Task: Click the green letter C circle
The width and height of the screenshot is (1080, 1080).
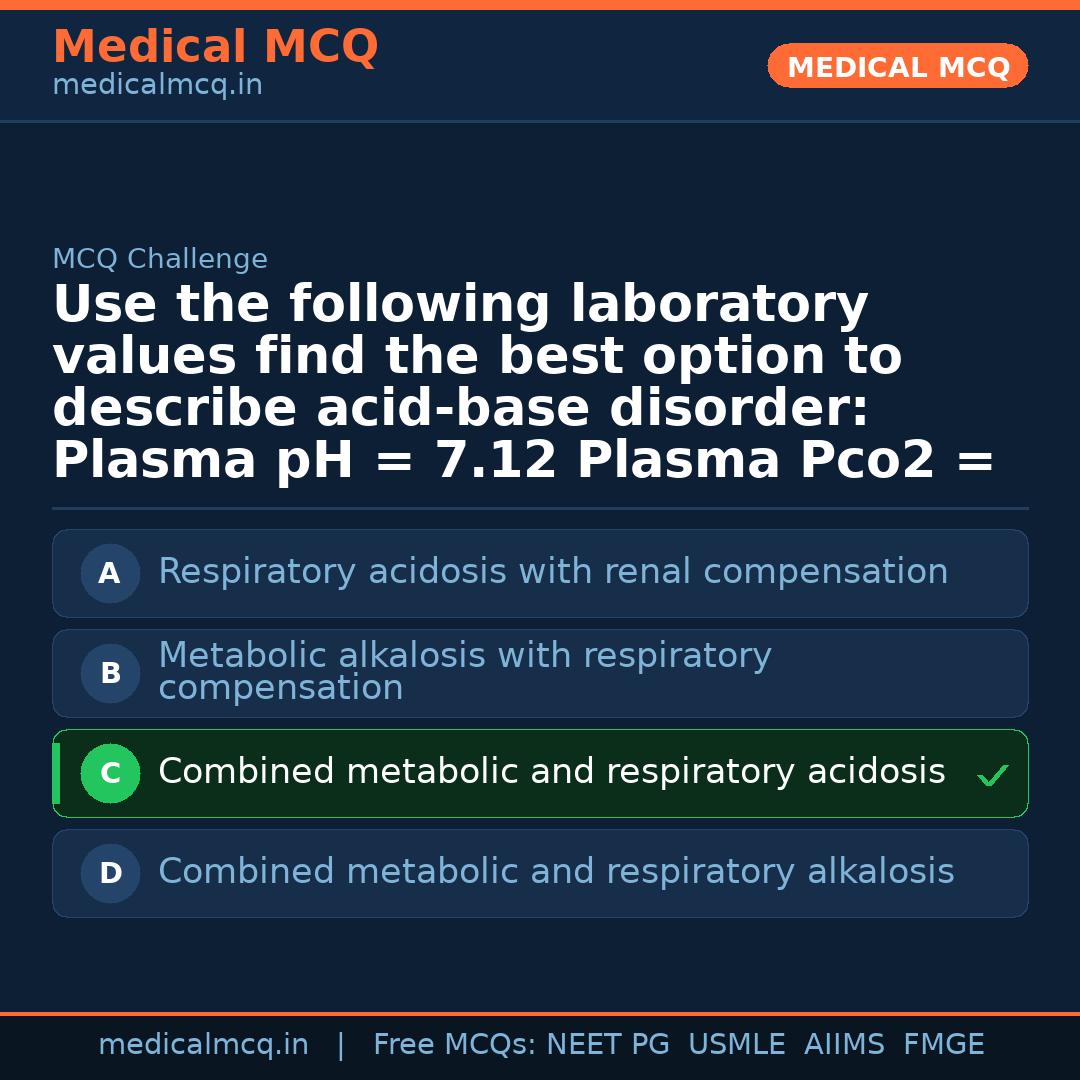Action: [x=110, y=774]
